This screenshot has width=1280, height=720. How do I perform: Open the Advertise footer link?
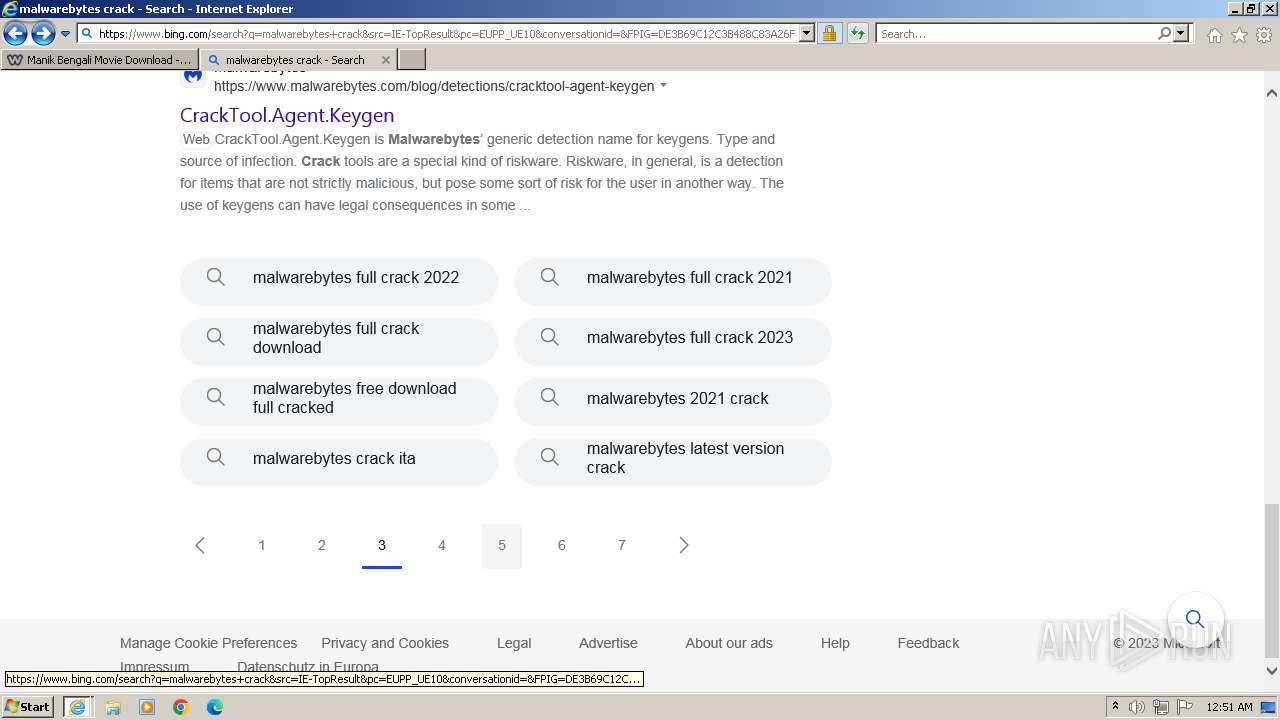(x=608, y=643)
